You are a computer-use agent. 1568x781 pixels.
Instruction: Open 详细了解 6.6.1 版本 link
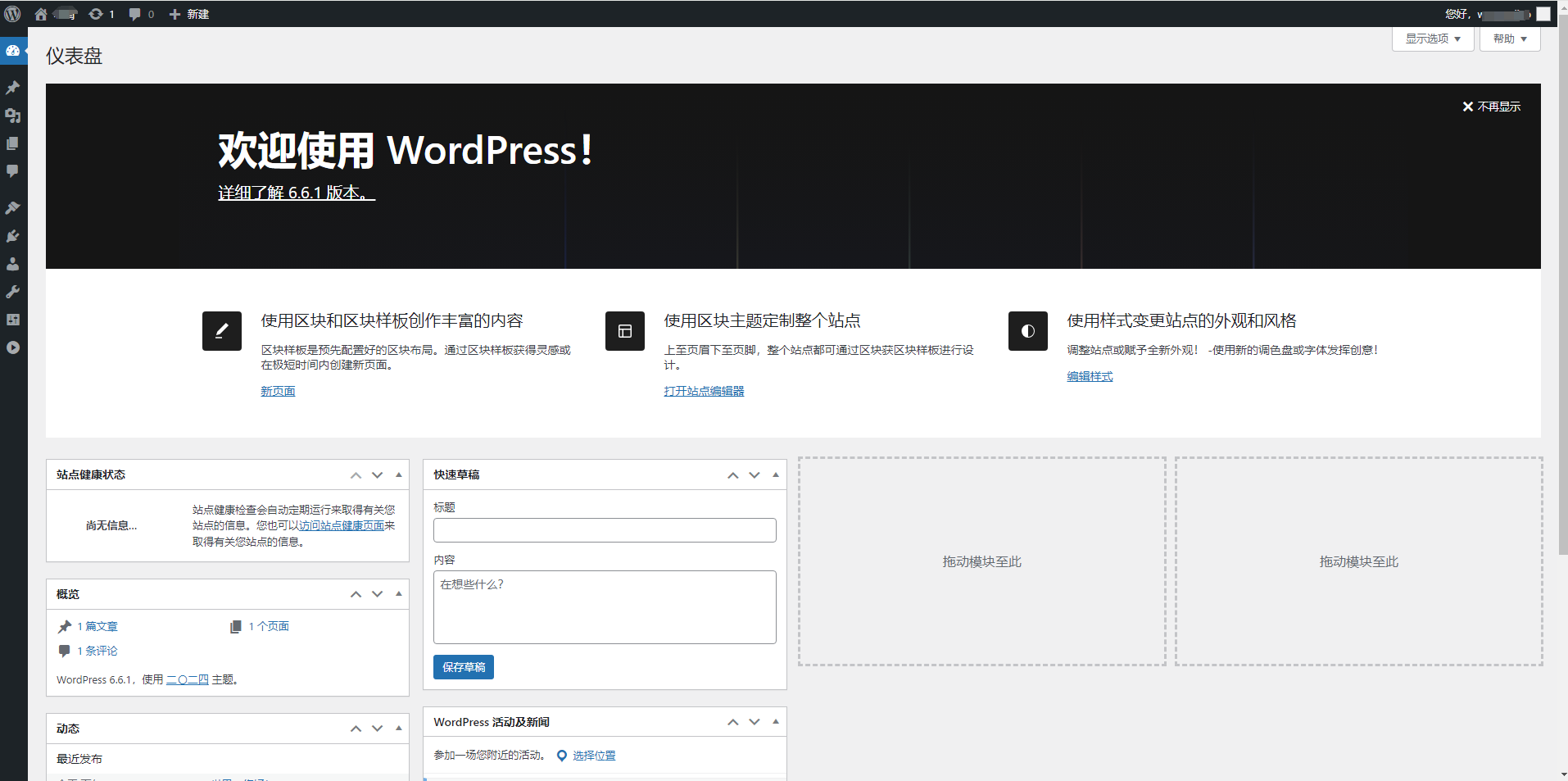click(297, 193)
